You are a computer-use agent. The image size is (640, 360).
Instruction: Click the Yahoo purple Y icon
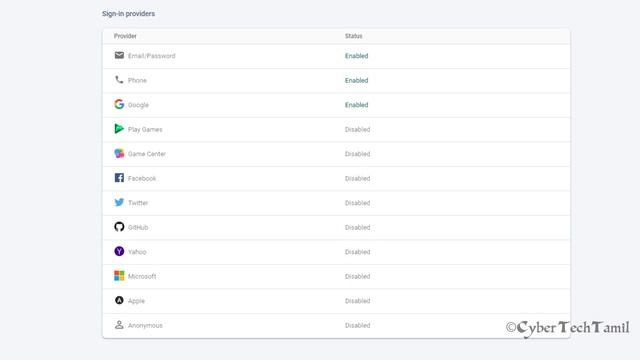119,251
